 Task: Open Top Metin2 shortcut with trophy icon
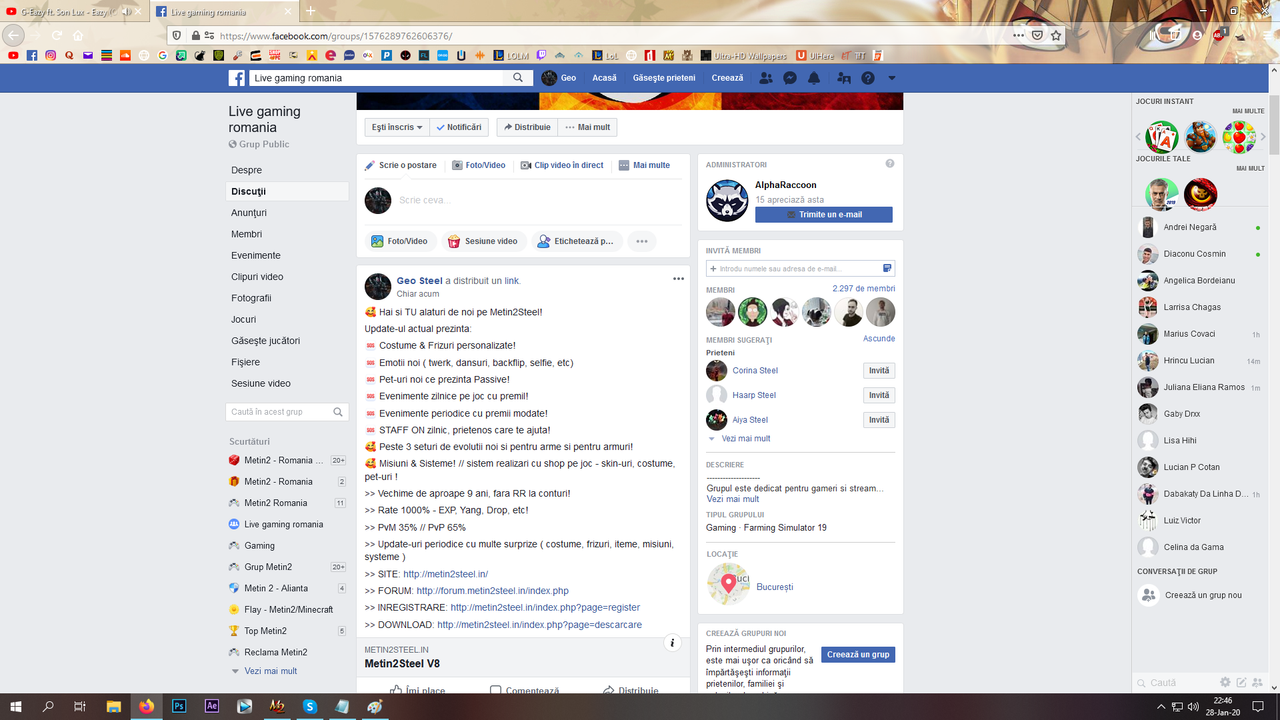coord(265,631)
